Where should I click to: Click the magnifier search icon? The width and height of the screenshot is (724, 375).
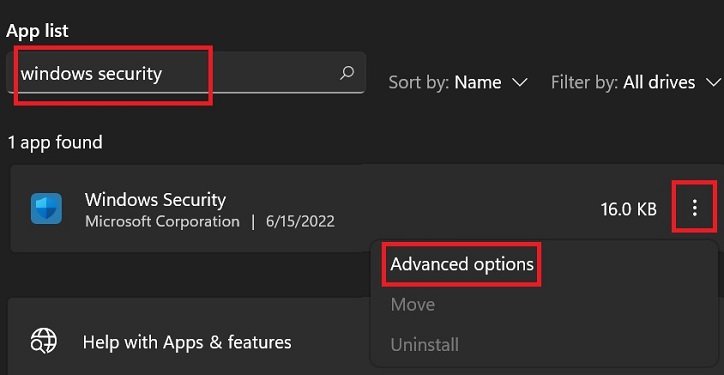[x=347, y=73]
